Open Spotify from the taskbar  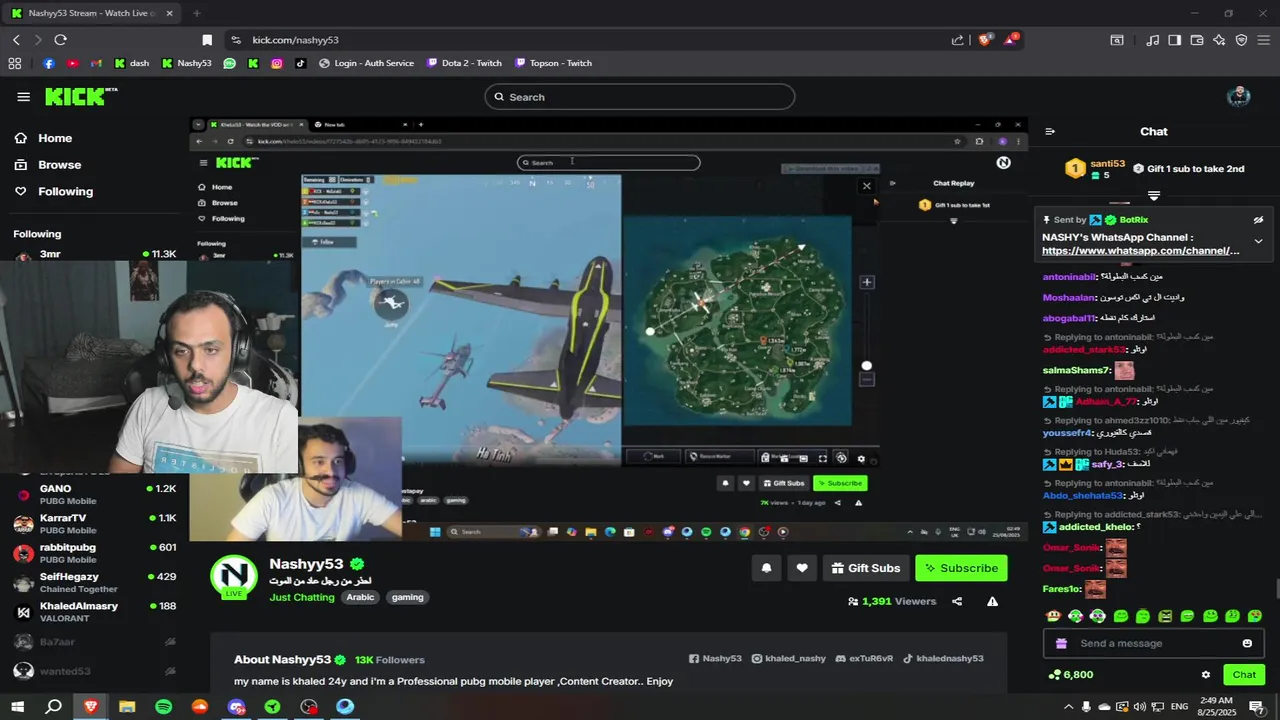click(163, 707)
